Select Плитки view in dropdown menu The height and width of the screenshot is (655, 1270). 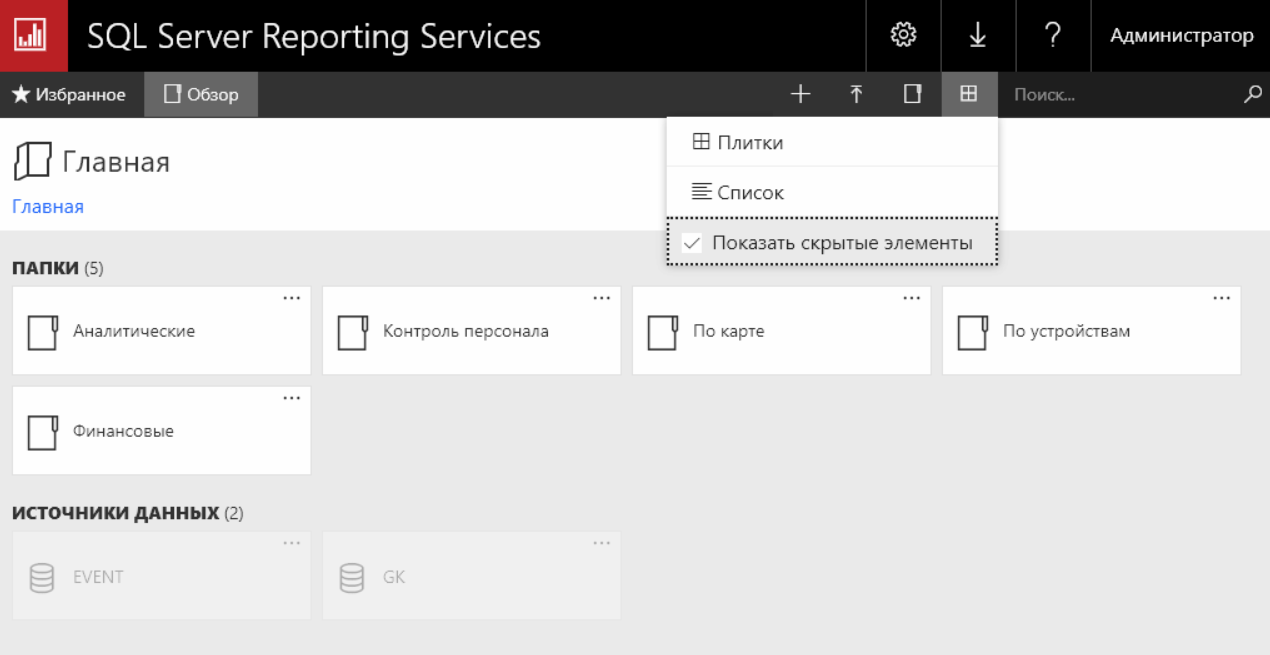[832, 142]
